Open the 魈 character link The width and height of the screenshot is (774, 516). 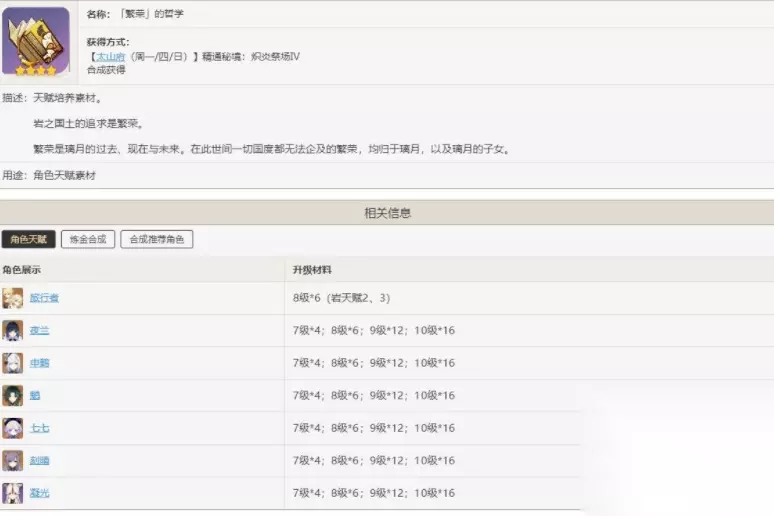coord(35,396)
